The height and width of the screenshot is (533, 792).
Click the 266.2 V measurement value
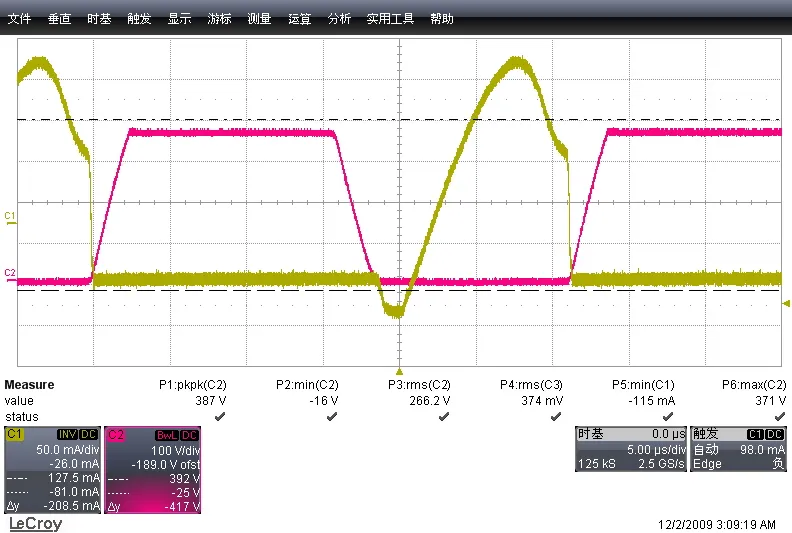coord(430,401)
